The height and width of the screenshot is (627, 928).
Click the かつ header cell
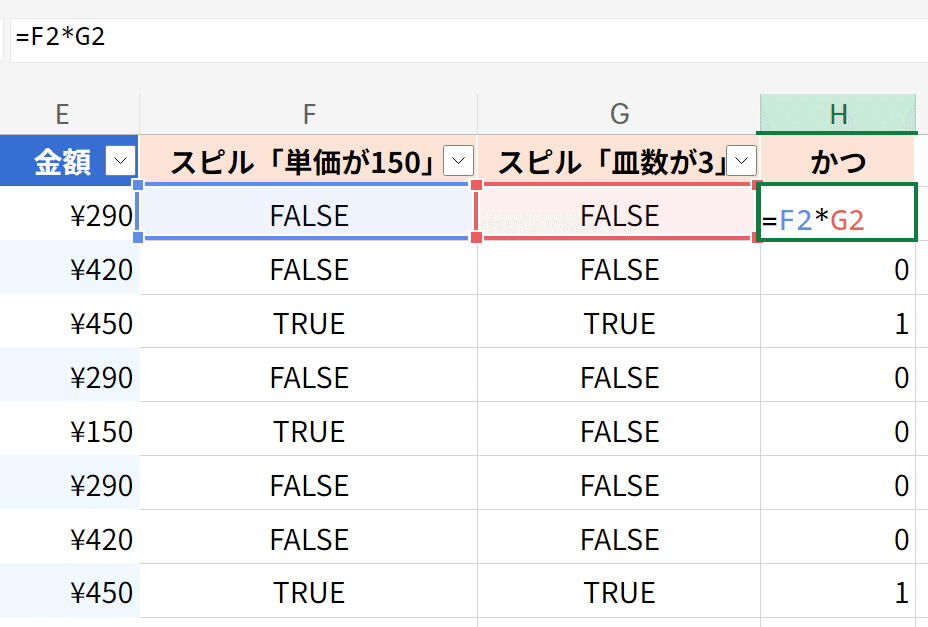(838, 160)
